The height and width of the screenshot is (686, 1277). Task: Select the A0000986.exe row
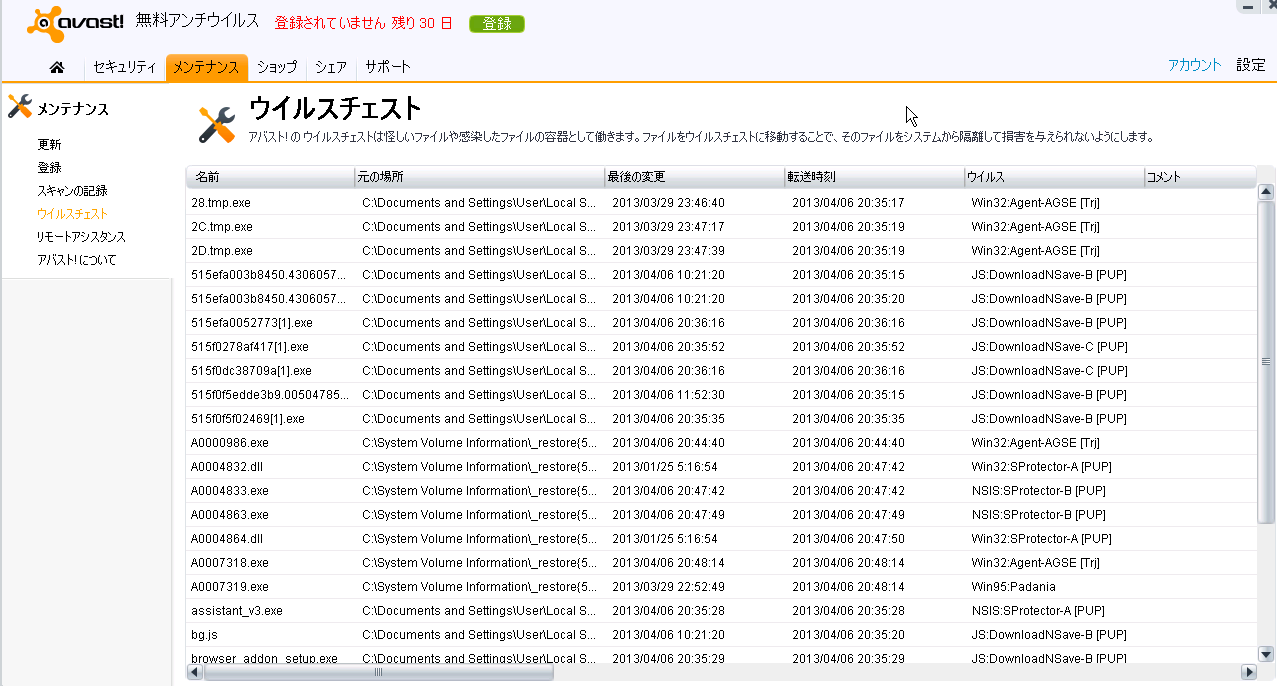(x=720, y=443)
